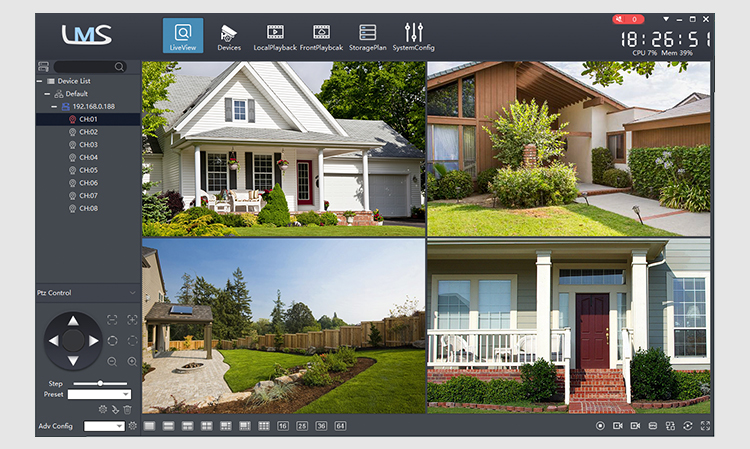Open LocalPlayback from the top toolbar
This screenshot has height=449, width=750.
point(275,36)
